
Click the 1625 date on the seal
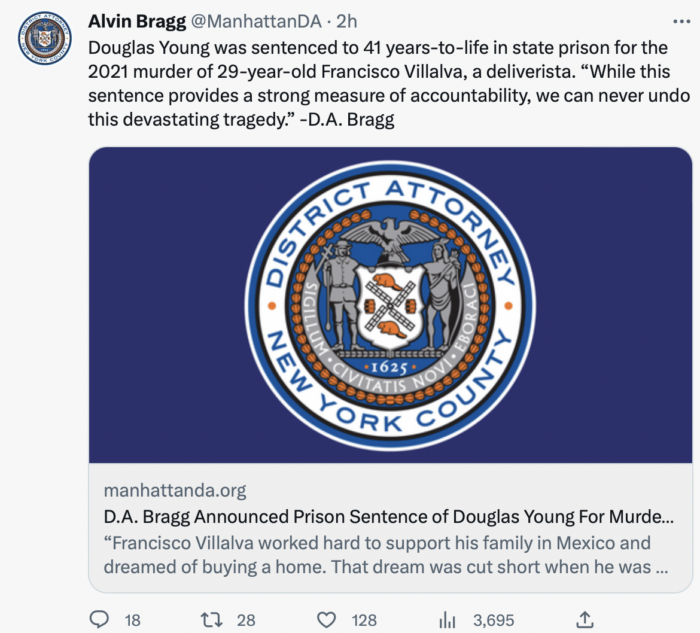click(390, 367)
